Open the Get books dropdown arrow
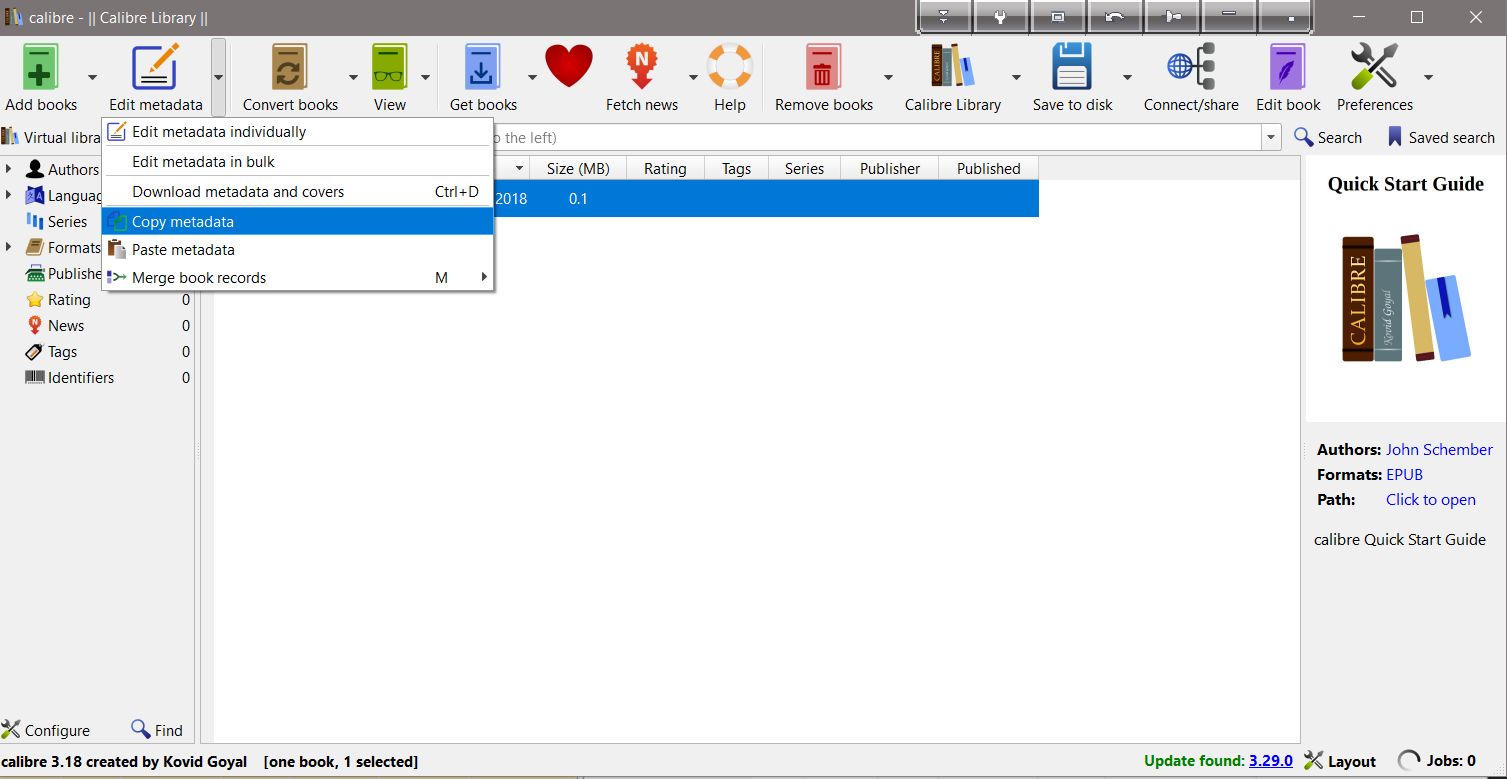The image size is (1507, 779). coord(532,77)
